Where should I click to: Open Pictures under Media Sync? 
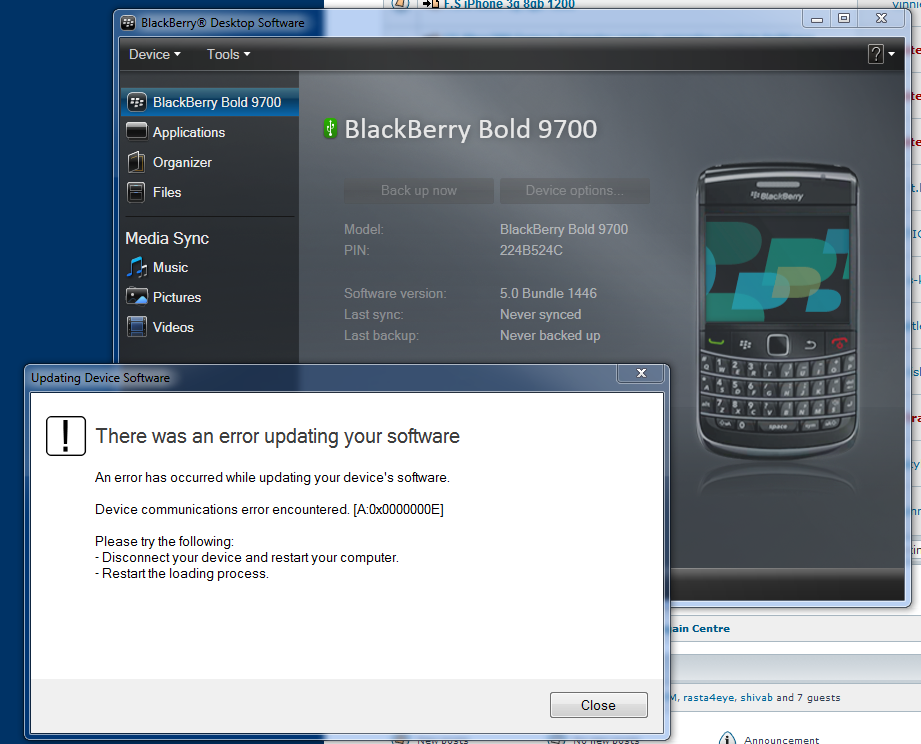click(x=177, y=298)
